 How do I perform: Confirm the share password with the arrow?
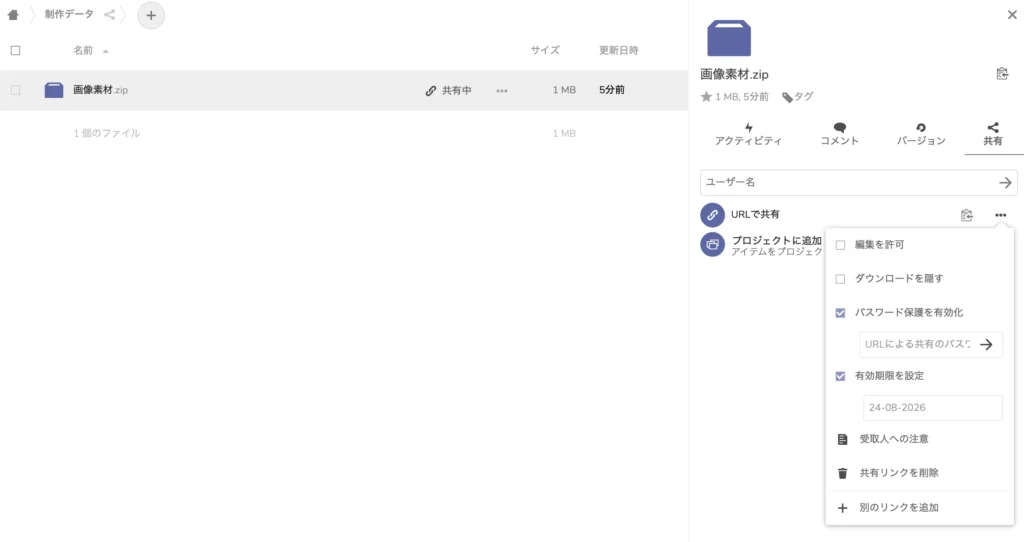pos(987,344)
